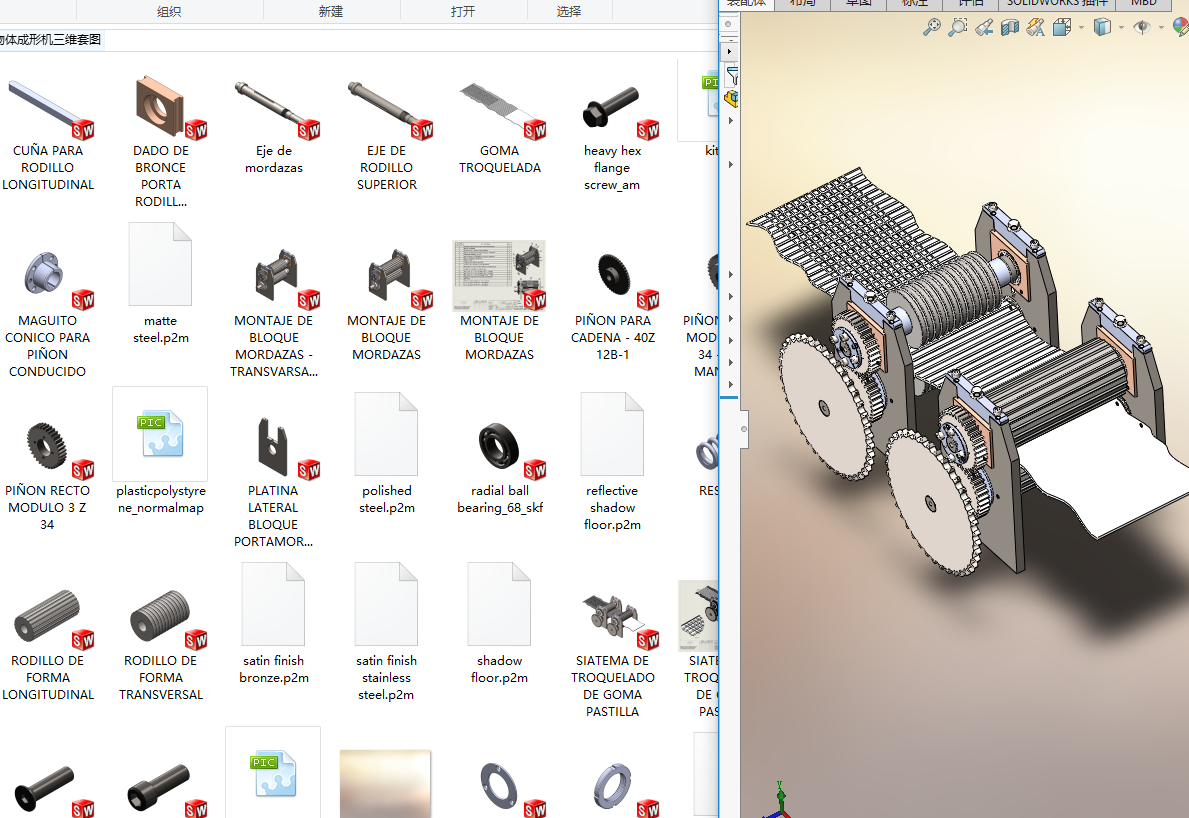Switch to the SOLIDWORKS 插件 tab

pos(1057,3)
